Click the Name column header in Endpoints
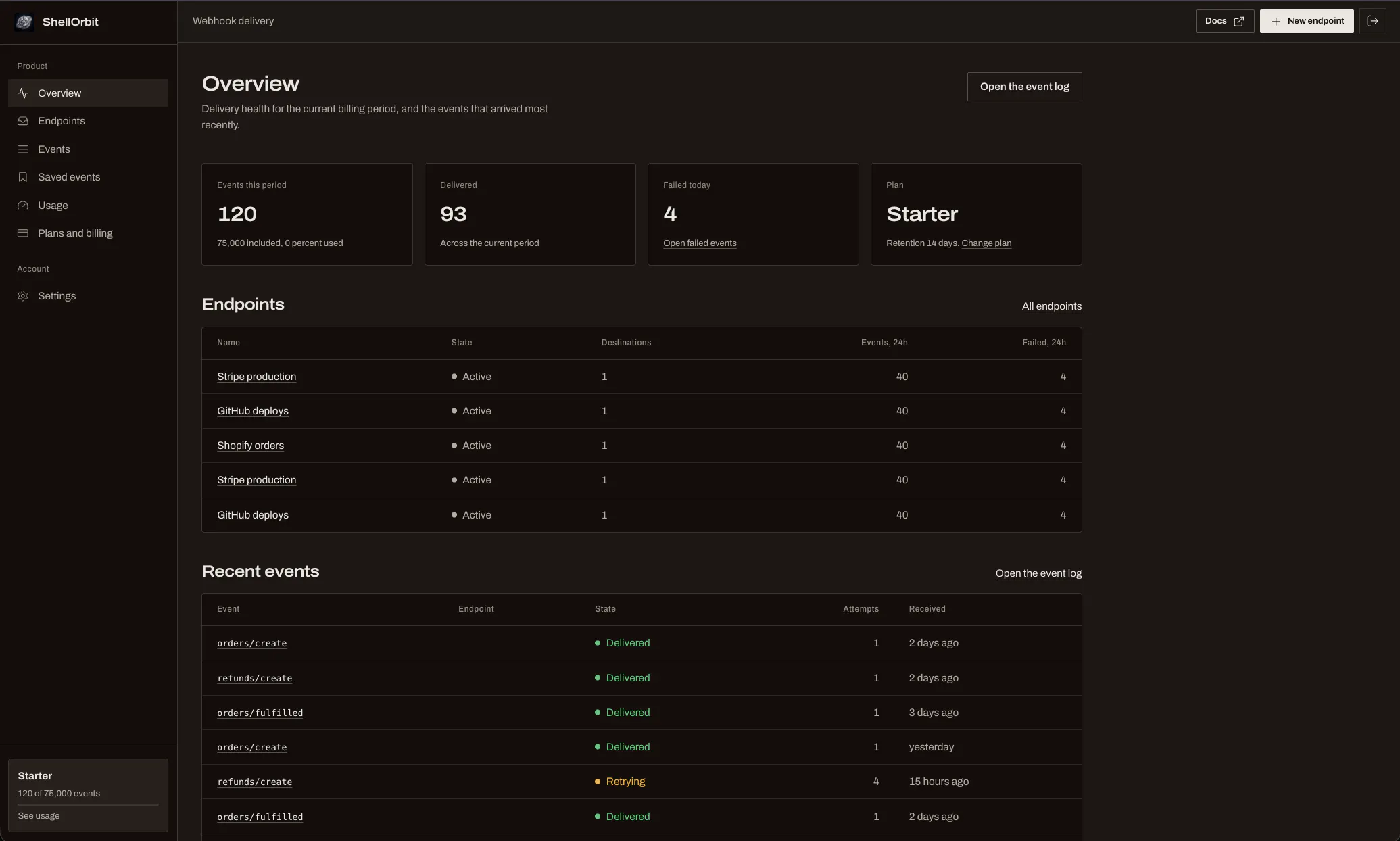This screenshot has width=1400, height=841. [228, 343]
